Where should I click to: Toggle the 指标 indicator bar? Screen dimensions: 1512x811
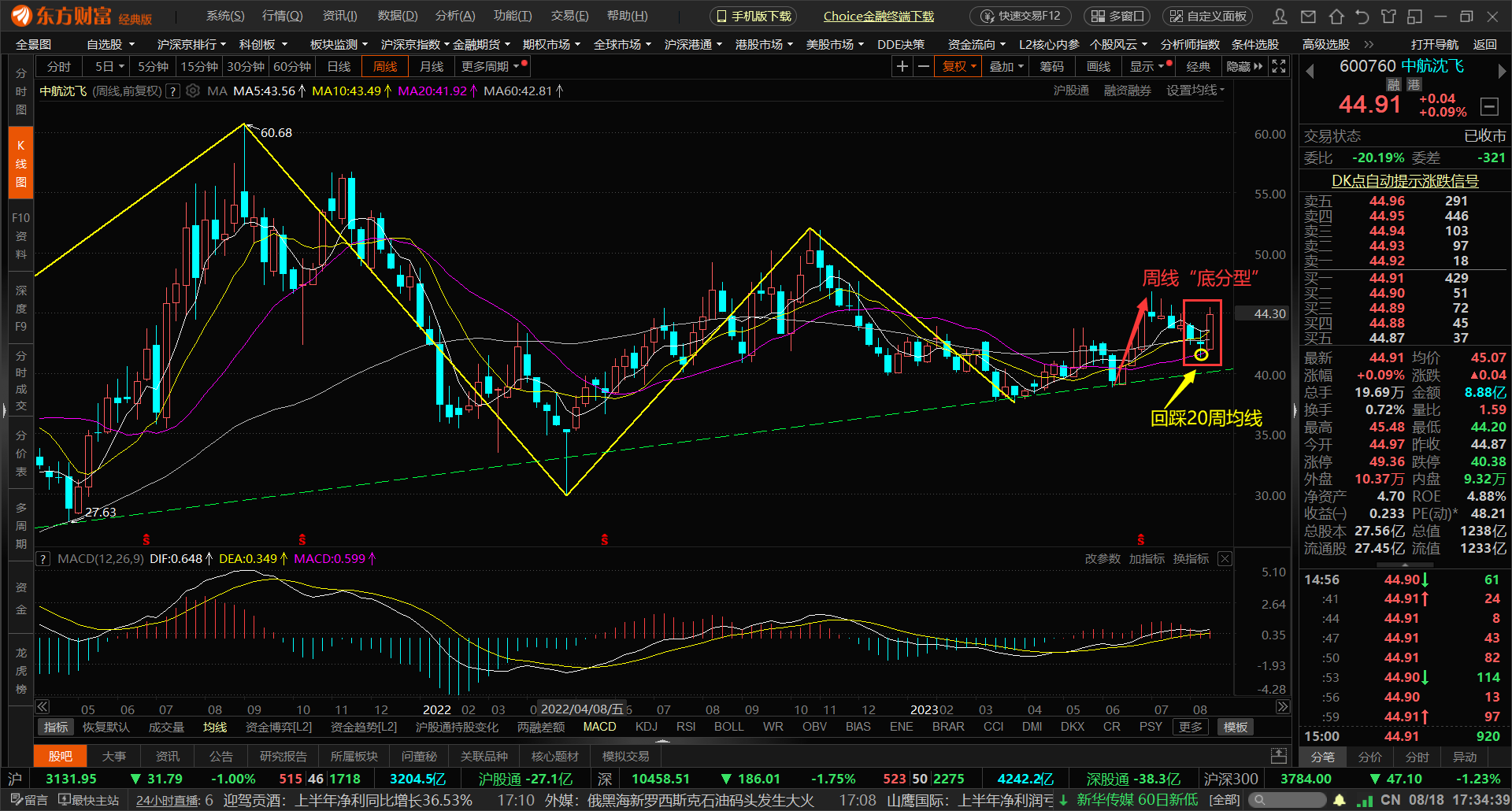tap(56, 727)
